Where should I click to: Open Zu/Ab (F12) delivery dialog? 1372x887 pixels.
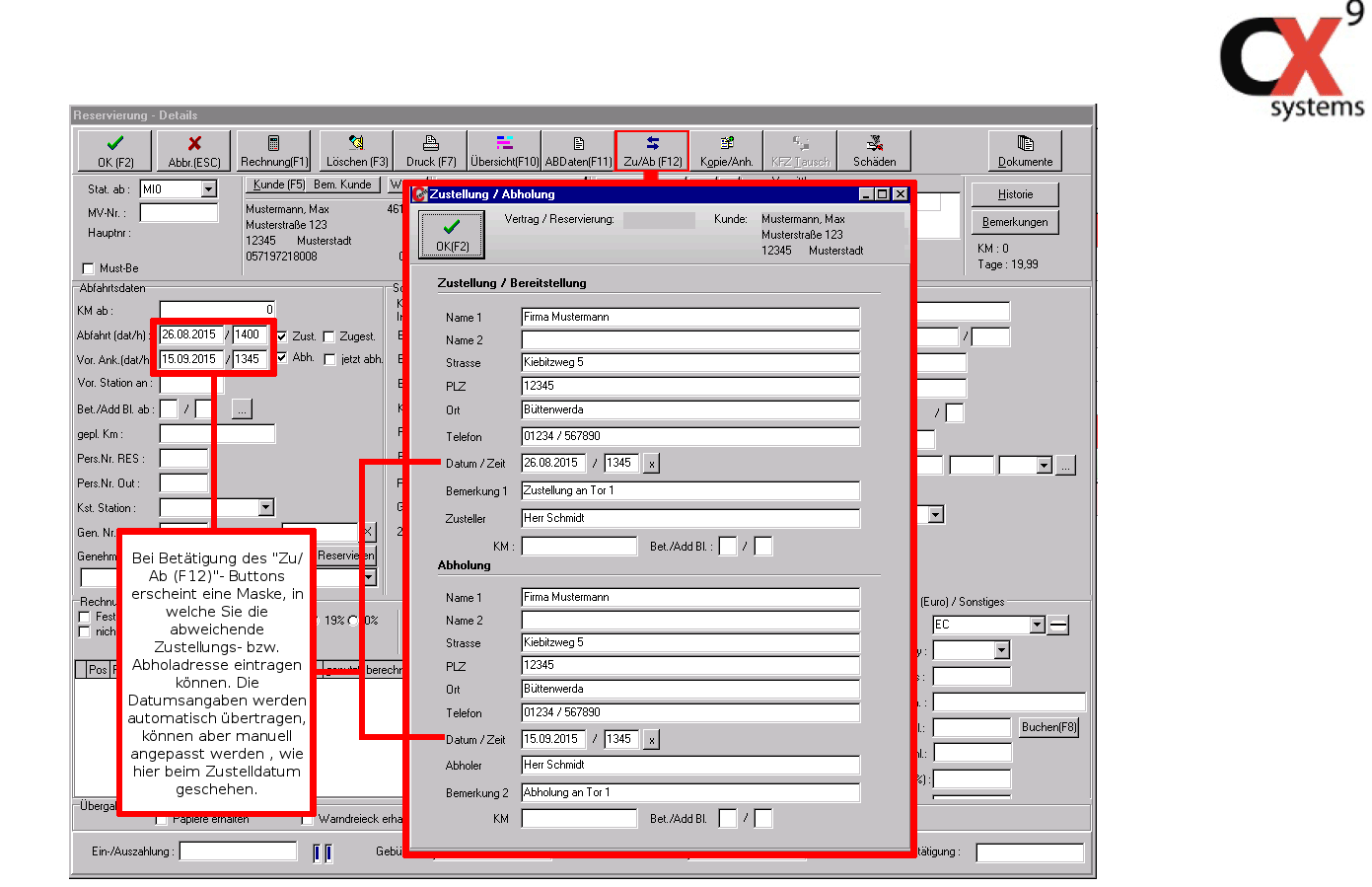click(652, 151)
